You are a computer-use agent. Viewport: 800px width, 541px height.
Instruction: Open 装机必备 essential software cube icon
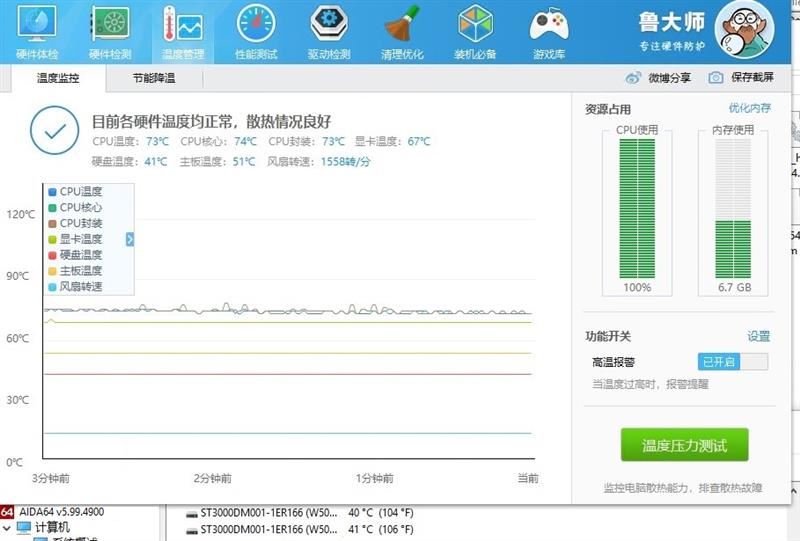(475, 23)
